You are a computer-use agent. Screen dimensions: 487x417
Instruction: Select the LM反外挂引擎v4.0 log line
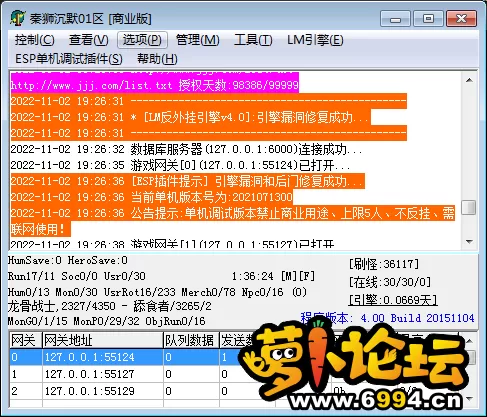190,117
